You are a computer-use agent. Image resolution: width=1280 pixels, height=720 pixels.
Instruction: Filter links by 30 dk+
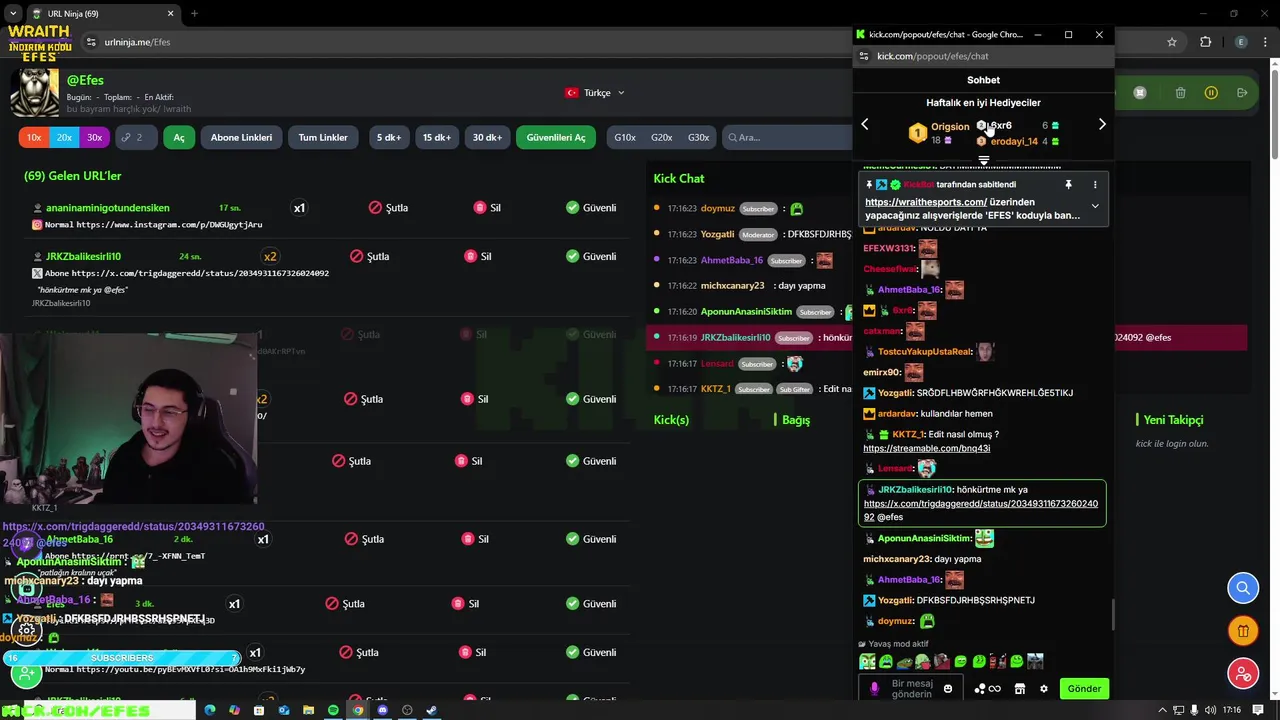click(x=487, y=137)
